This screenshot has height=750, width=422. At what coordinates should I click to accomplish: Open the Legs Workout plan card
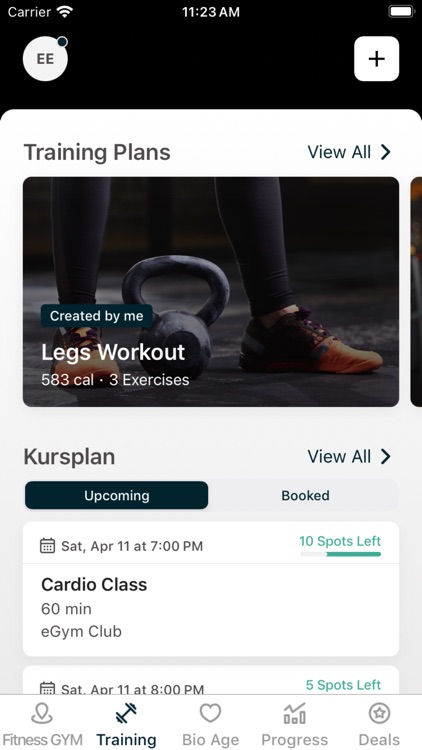tap(211, 292)
